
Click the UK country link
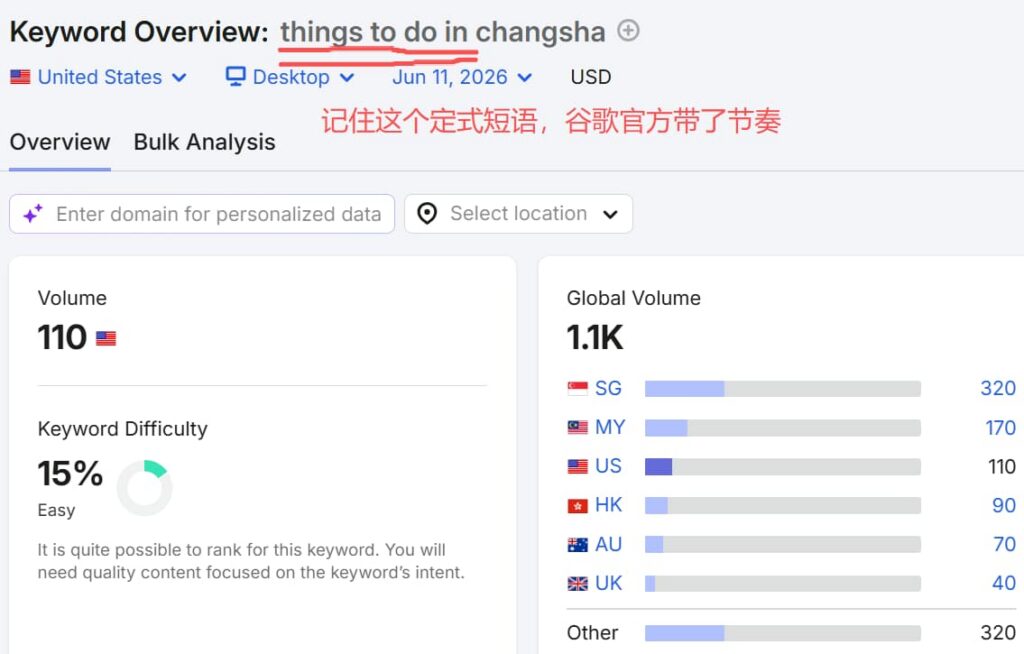tap(608, 583)
